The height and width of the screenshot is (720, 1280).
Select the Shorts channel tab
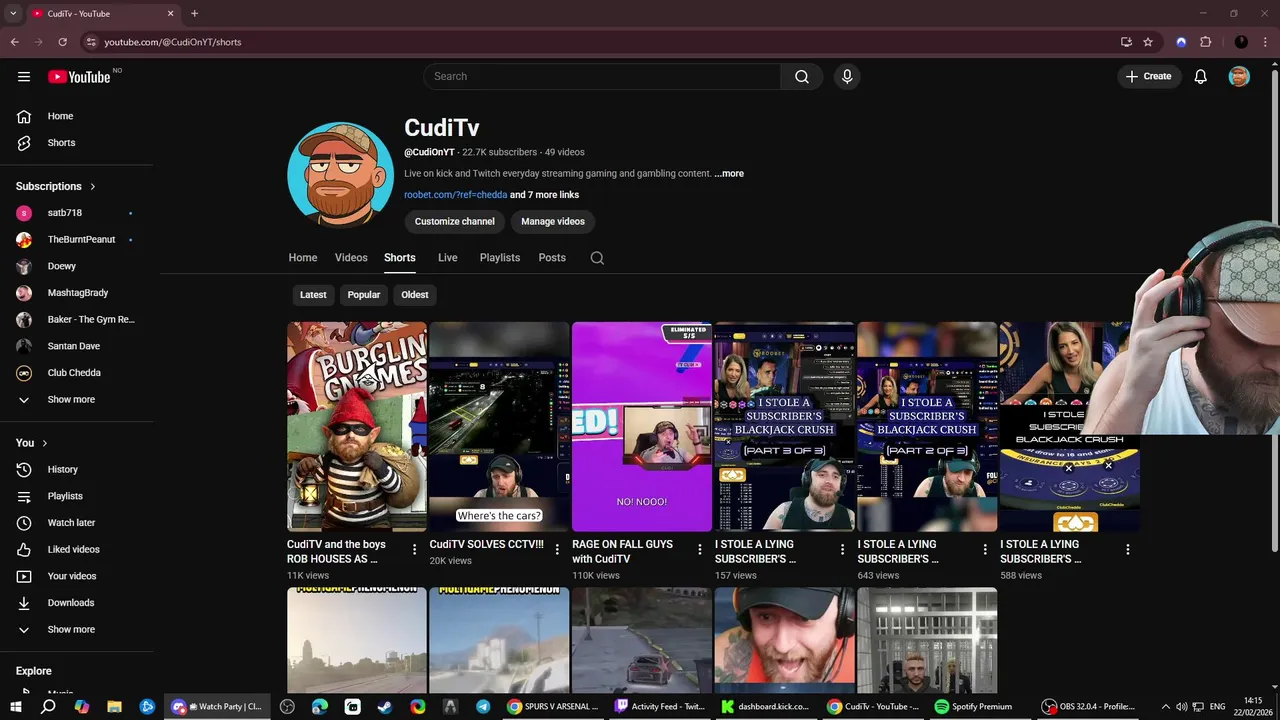click(x=400, y=258)
